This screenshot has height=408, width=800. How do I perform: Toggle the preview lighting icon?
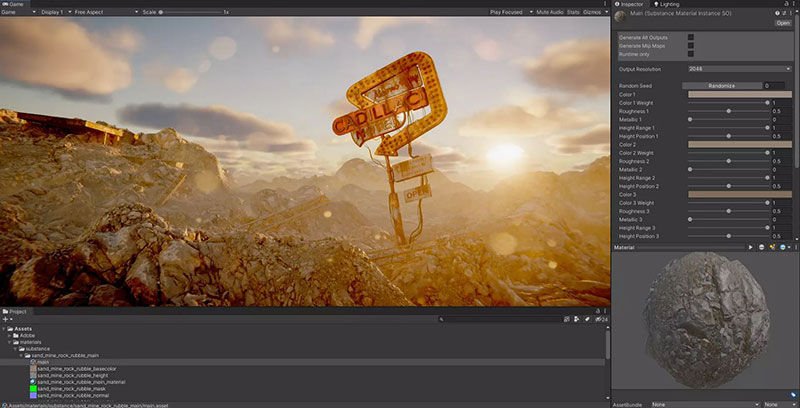[x=772, y=247]
